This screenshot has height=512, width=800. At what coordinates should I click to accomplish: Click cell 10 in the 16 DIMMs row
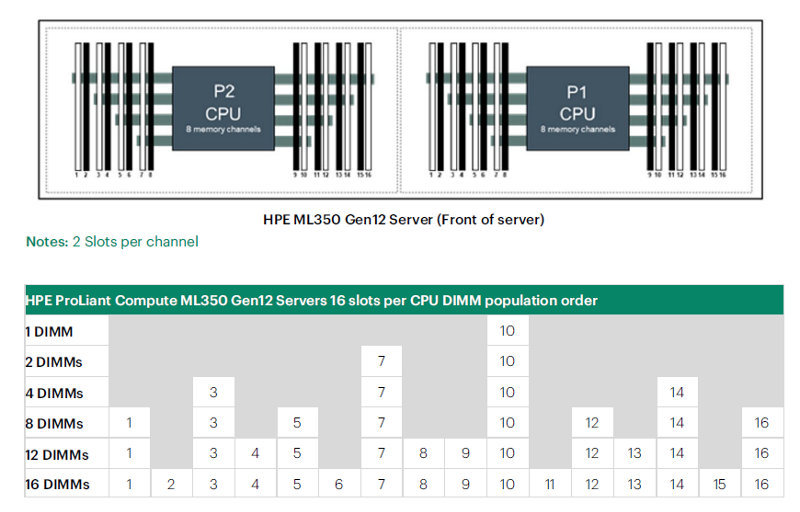508,483
